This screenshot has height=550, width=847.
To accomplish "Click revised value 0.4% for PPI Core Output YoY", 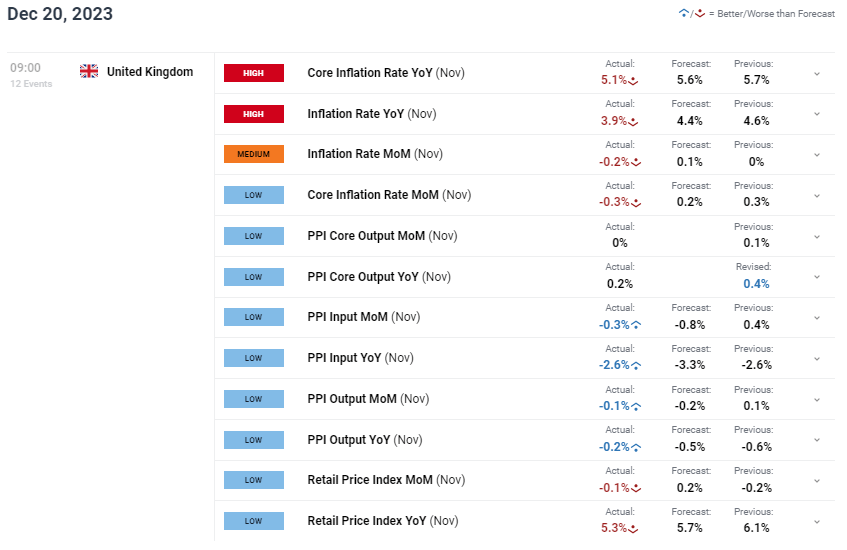I will click(756, 284).
